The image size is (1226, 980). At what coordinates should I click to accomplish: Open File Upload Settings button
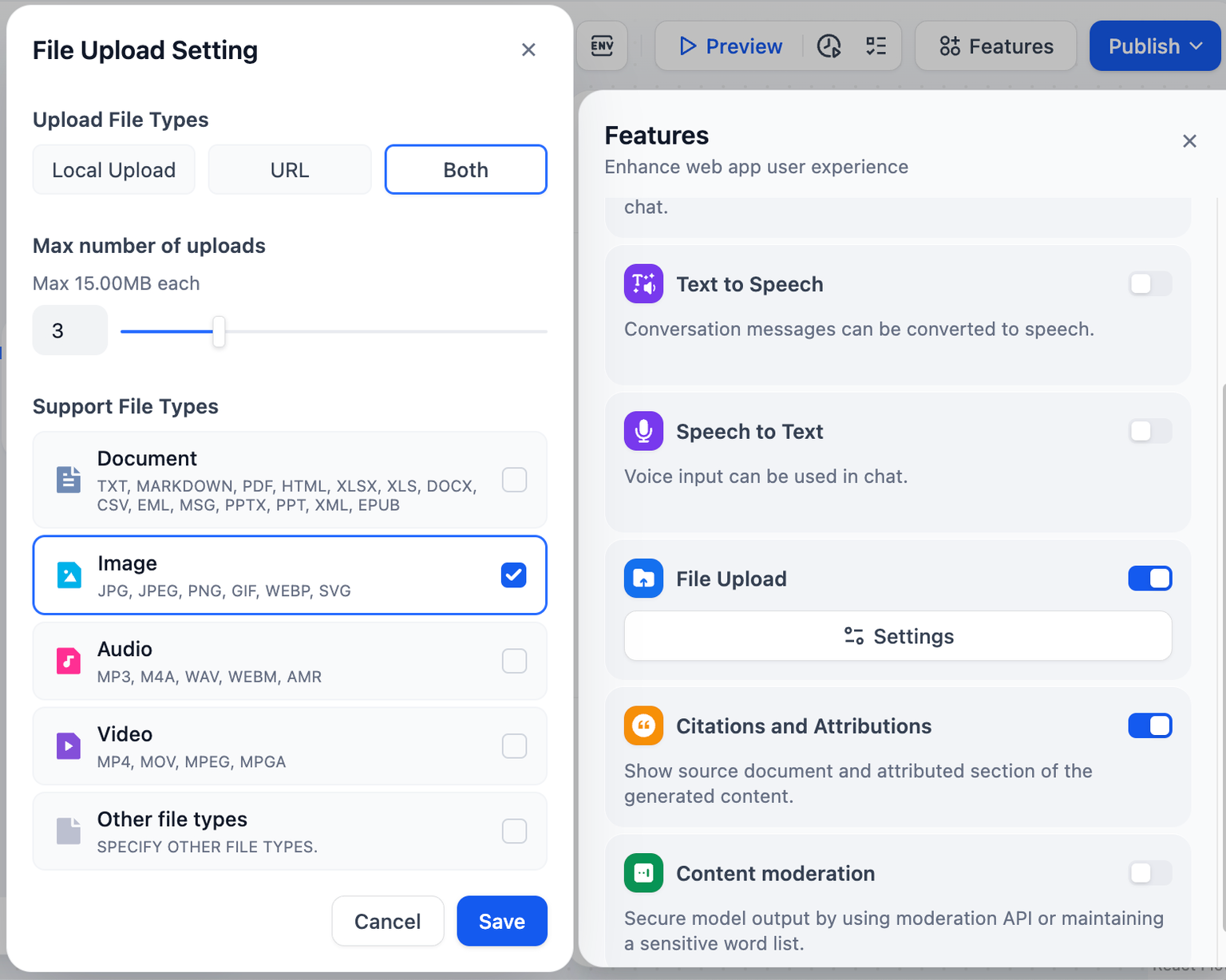[898, 636]
